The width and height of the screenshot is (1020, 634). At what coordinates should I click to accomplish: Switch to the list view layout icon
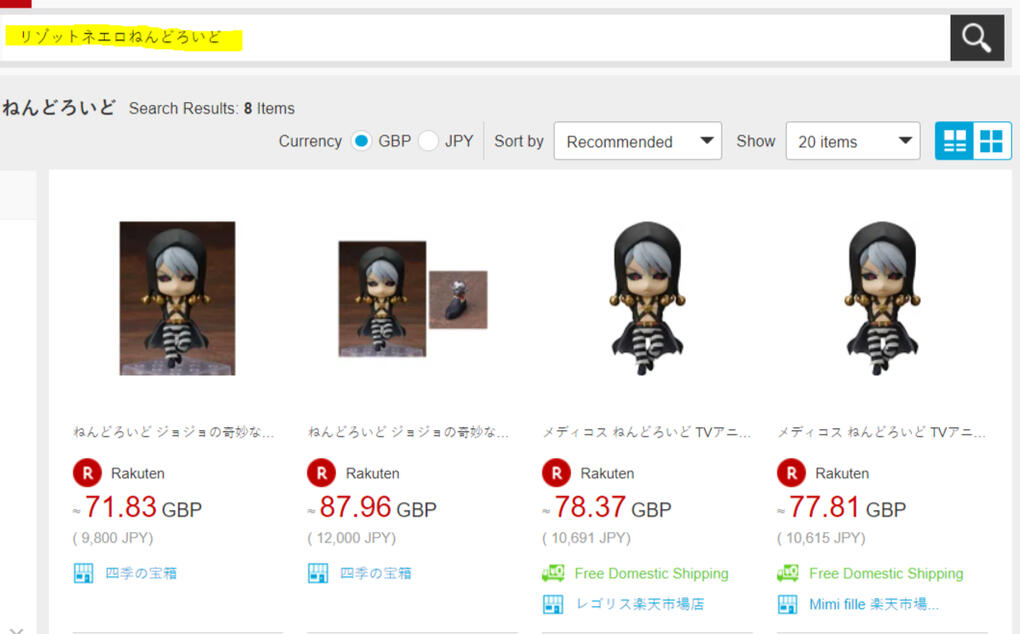point(954,141)
